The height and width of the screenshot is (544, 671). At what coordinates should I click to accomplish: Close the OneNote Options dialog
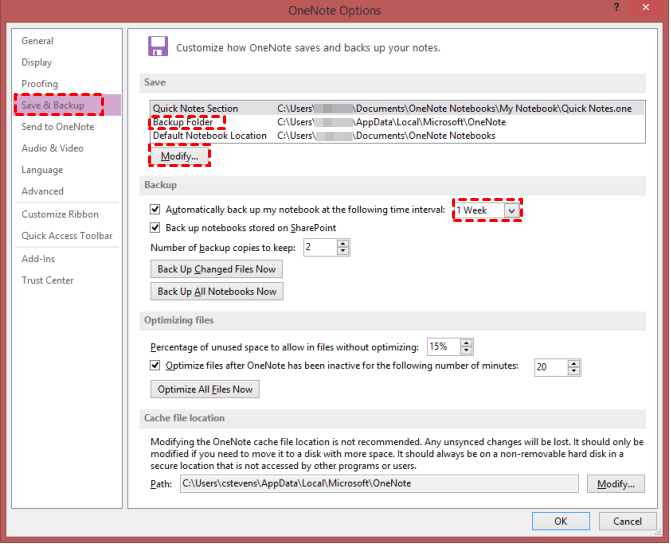click(x=645, y=7)
